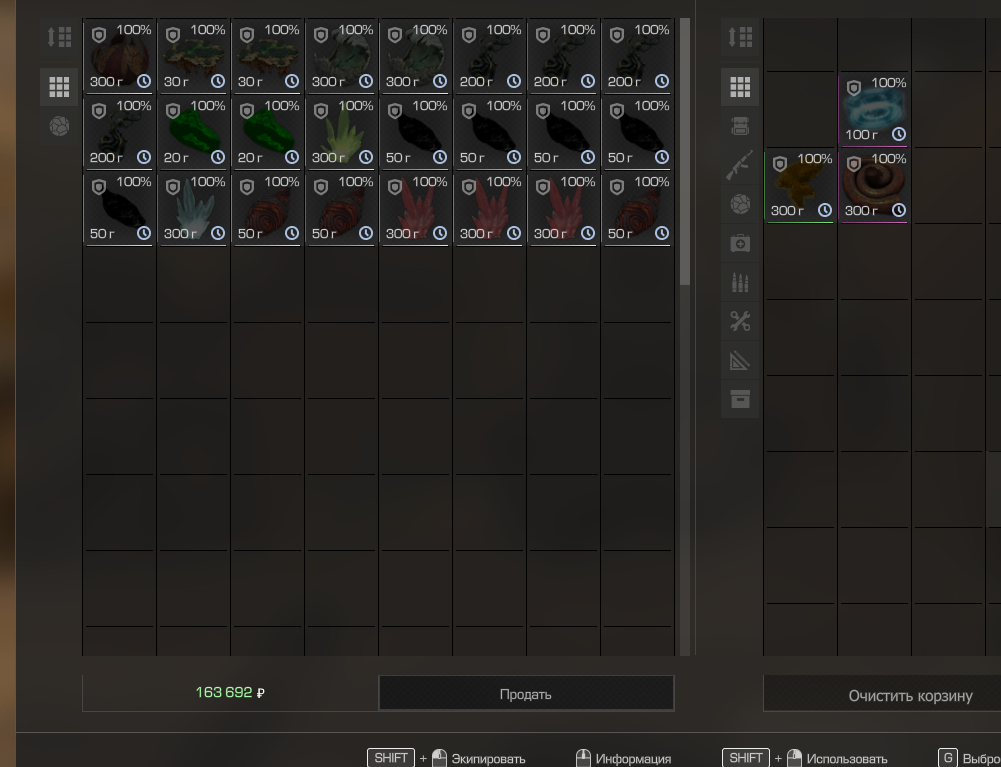
Task: Select the light green spiky 300 г artifact
Action: [342, 133]
